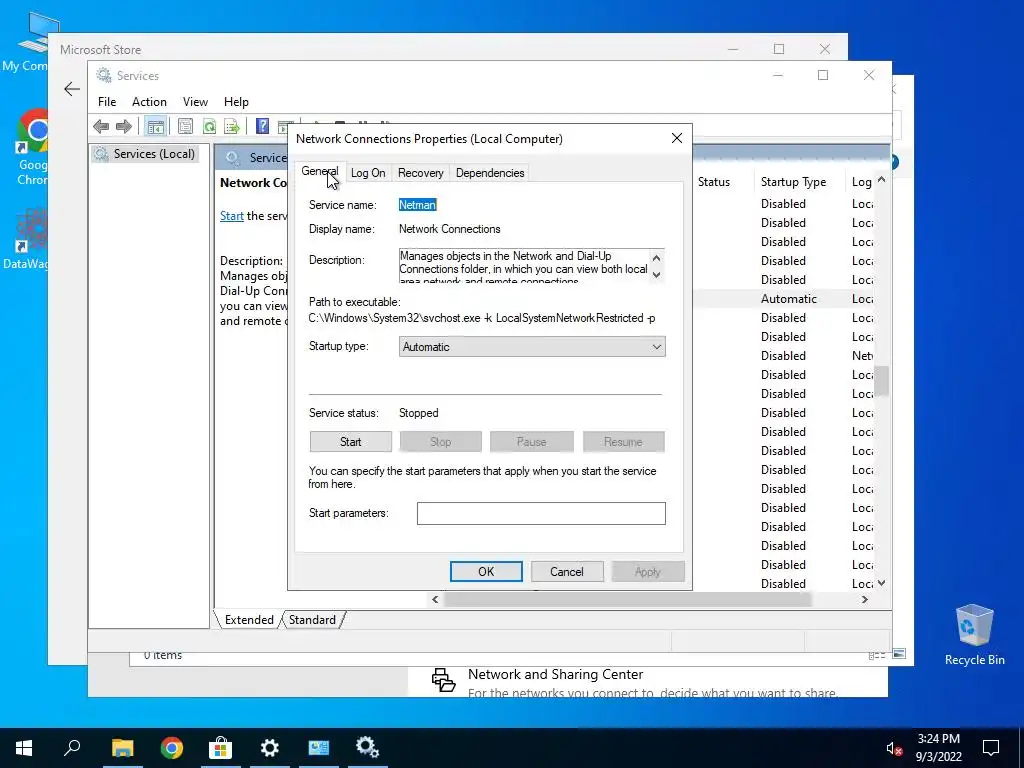Switch to the Dependencies tab

(x=490, y=173)
